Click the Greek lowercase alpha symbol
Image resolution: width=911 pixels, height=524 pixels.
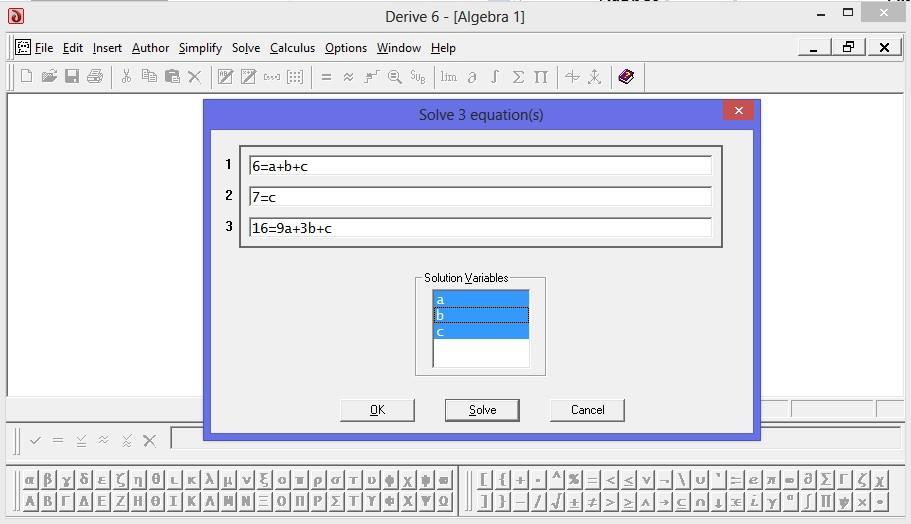[x=30, y=480]
